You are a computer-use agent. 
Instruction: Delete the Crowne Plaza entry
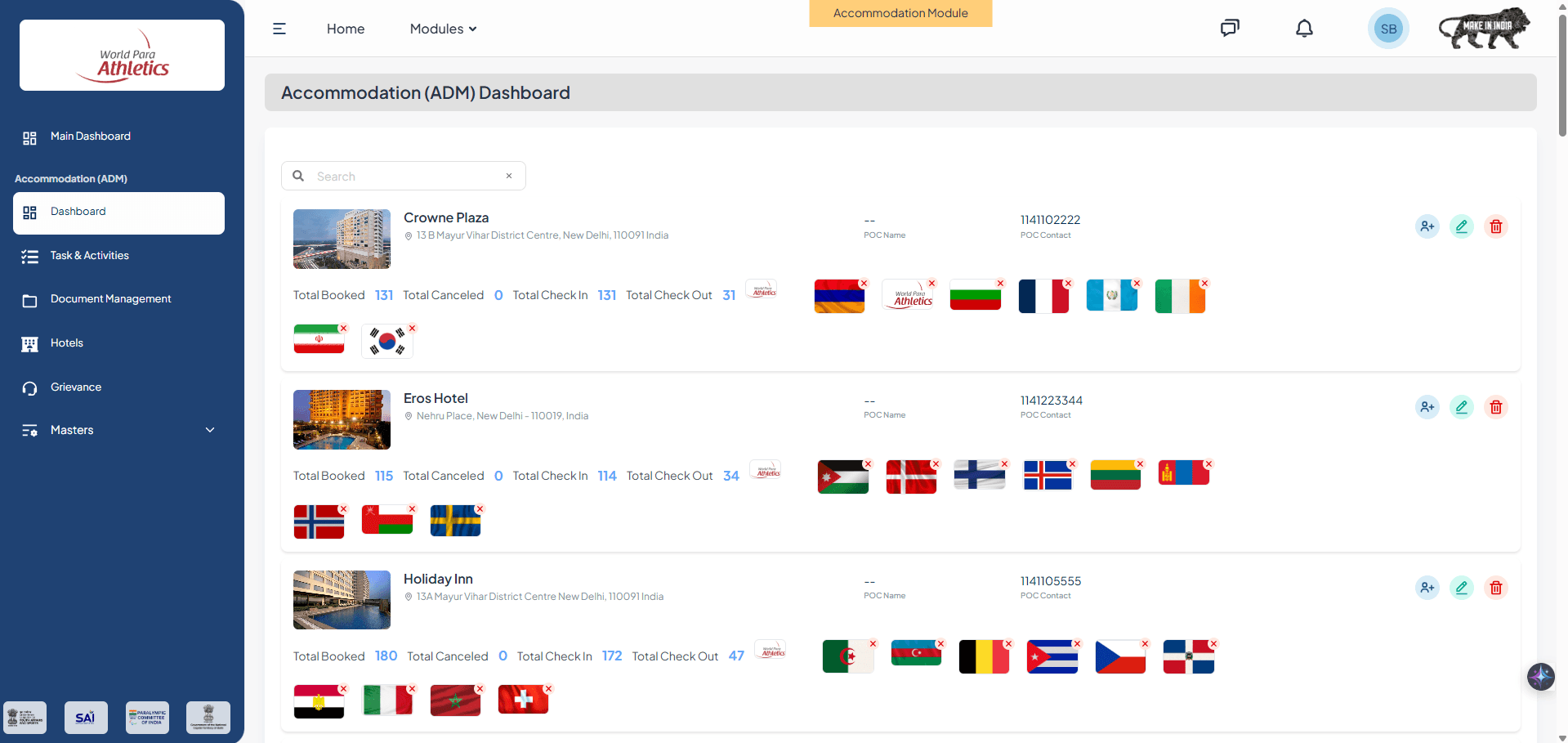pos(1495,226)
